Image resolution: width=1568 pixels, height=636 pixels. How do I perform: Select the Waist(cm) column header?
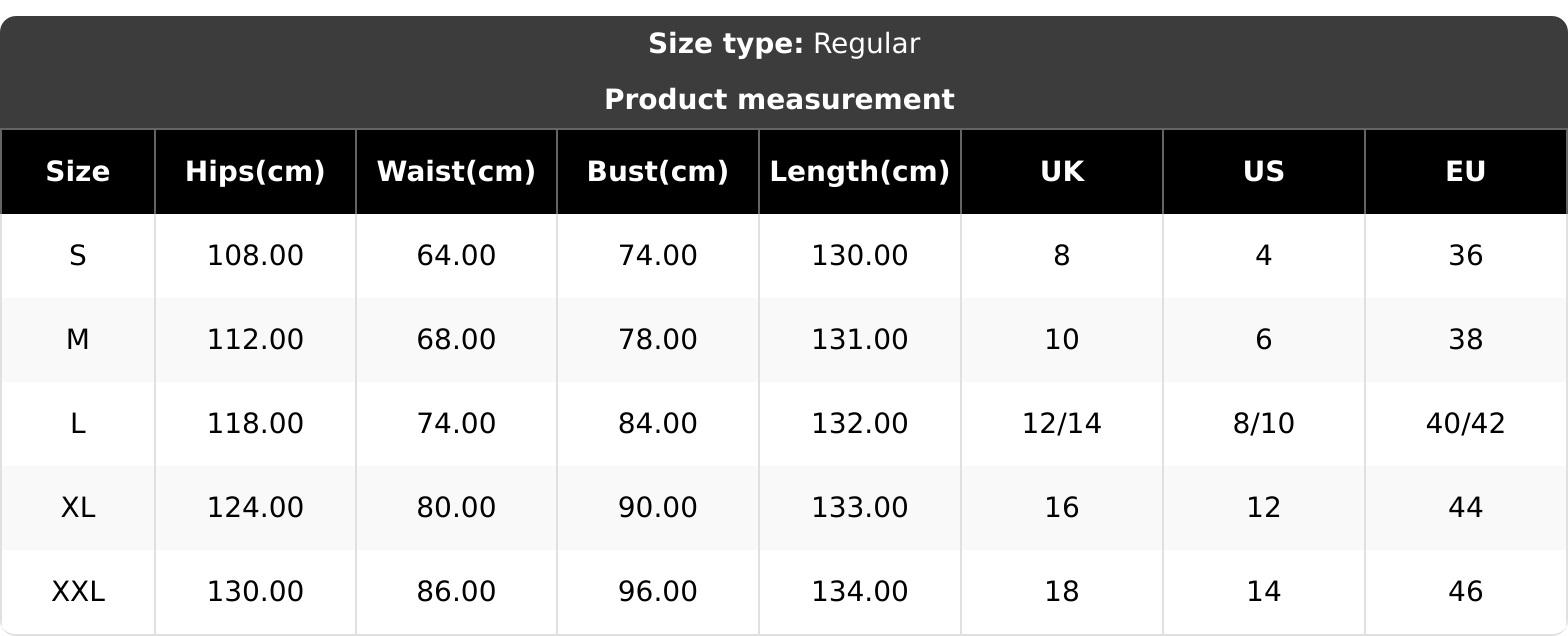[x=456, y=172]
